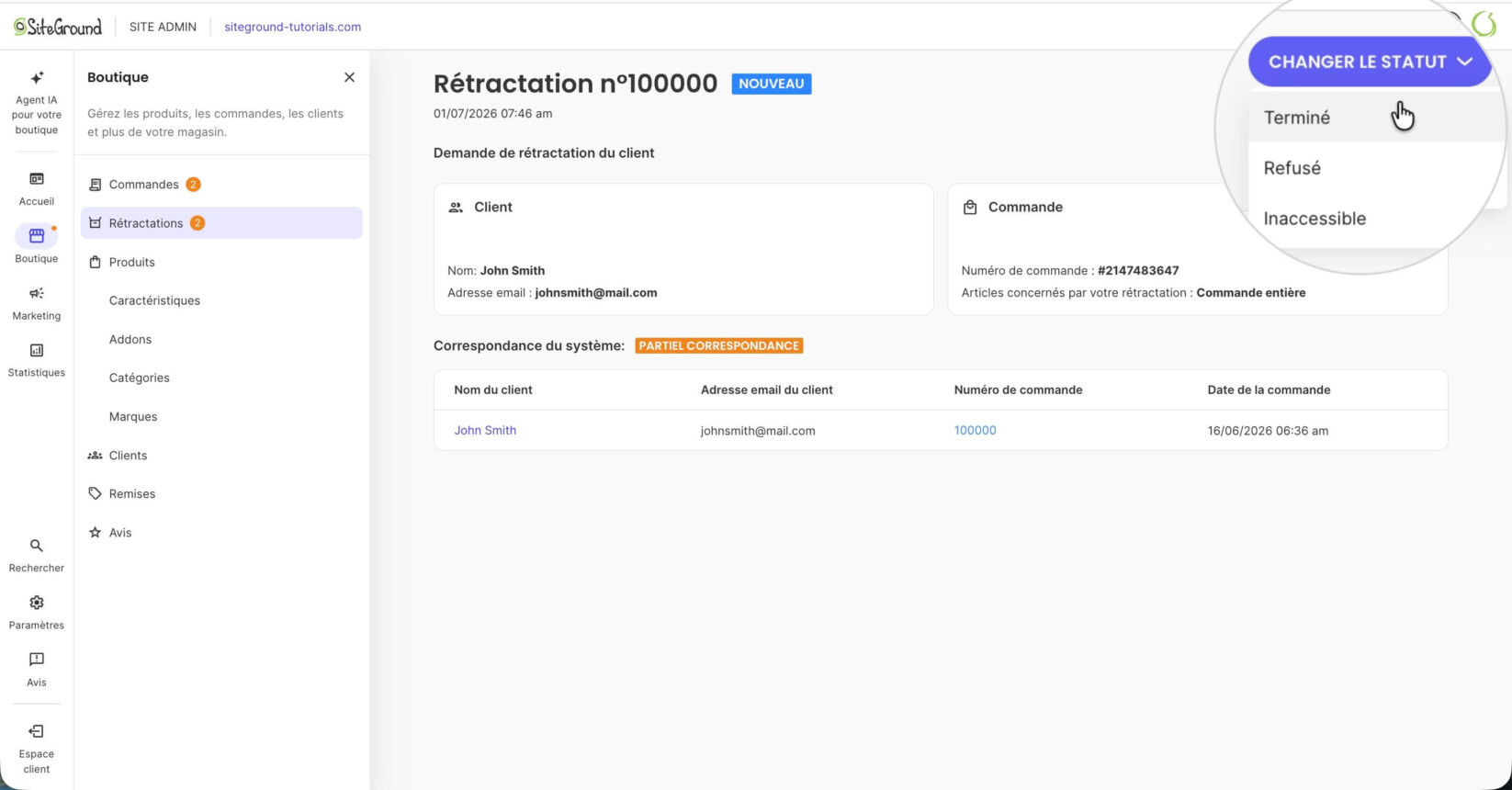This screenshot has height=790, width=1512.
Task: Open the Espace client exit icon
Action: click(37, 731)
